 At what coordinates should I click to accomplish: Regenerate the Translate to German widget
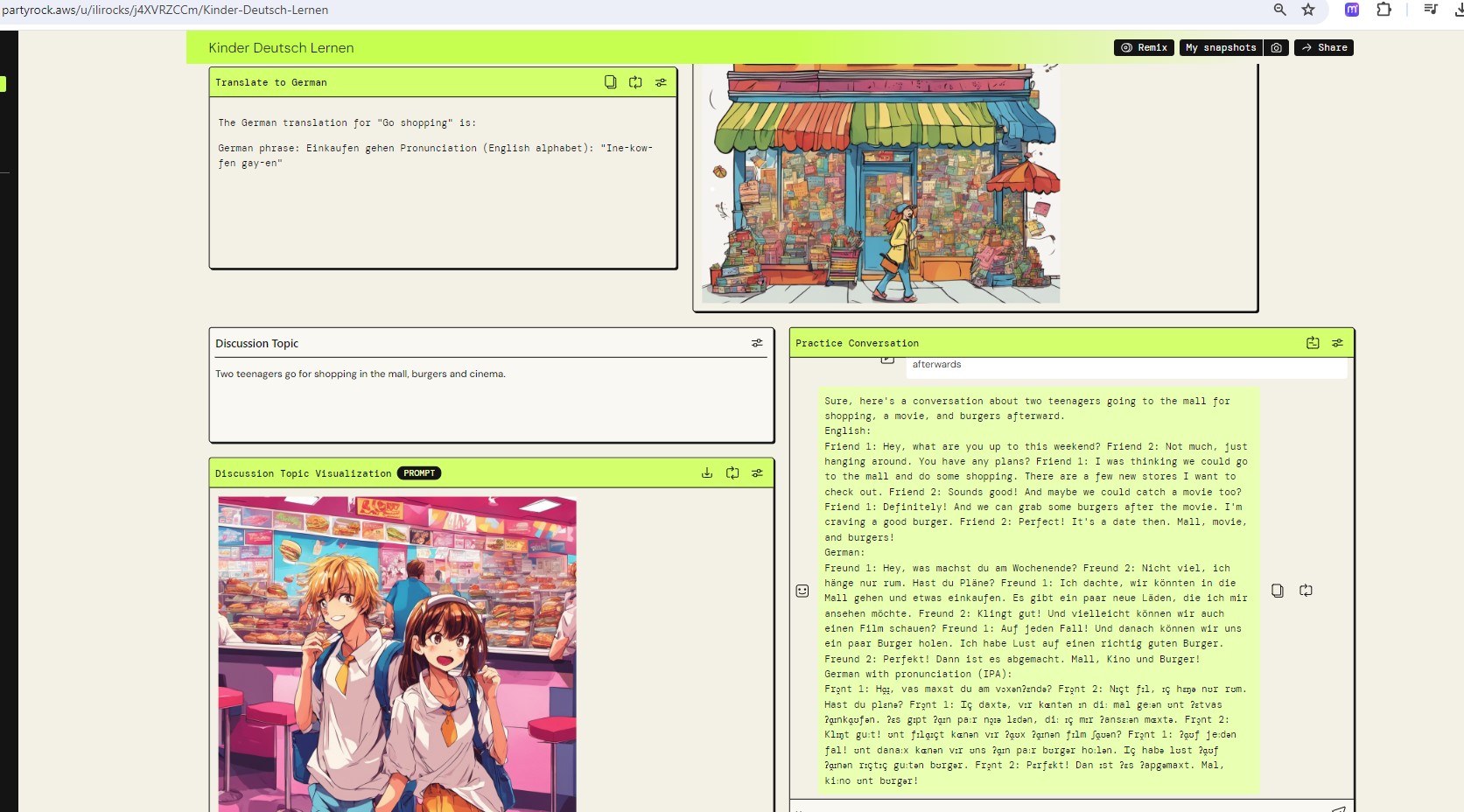pos(635,82)
